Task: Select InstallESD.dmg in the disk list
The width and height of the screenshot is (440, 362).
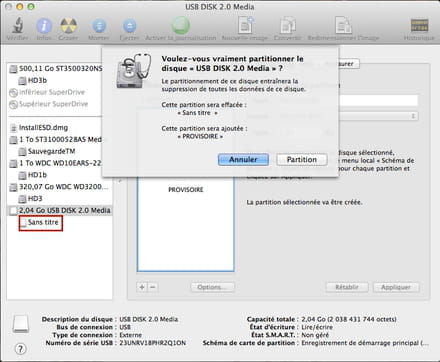Action: coord(39,128)
